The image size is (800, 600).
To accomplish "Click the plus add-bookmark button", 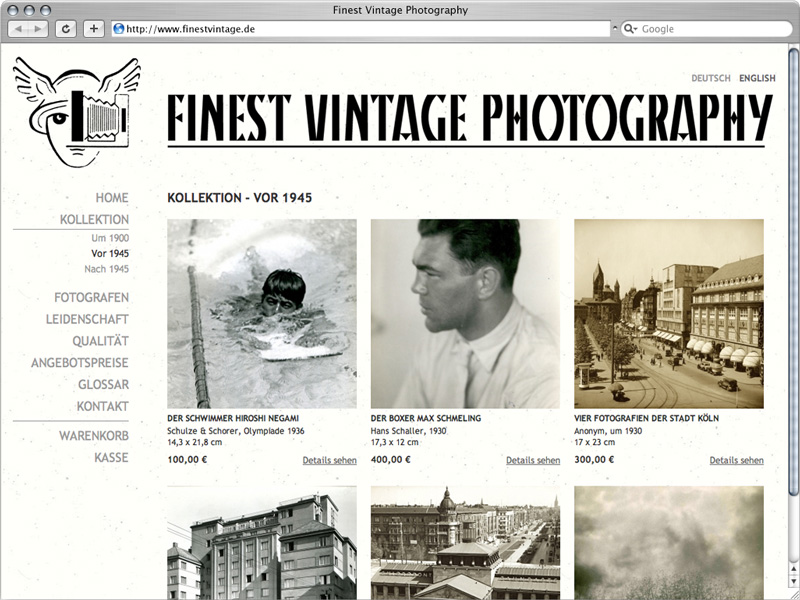I will click(93, 29).
